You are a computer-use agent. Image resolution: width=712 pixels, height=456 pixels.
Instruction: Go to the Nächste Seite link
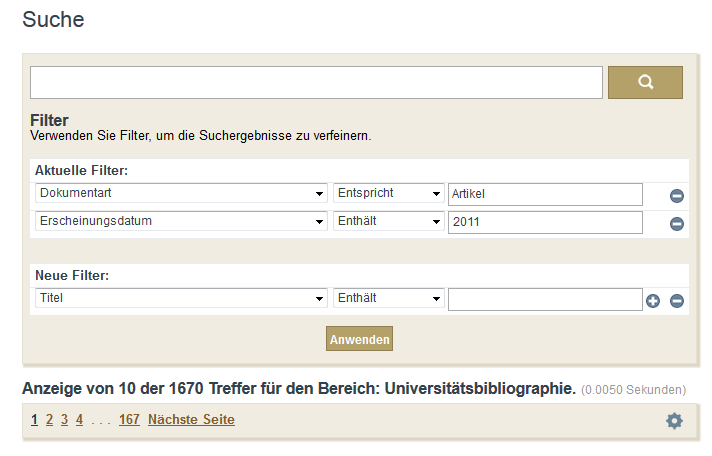[x=191, y=420]
